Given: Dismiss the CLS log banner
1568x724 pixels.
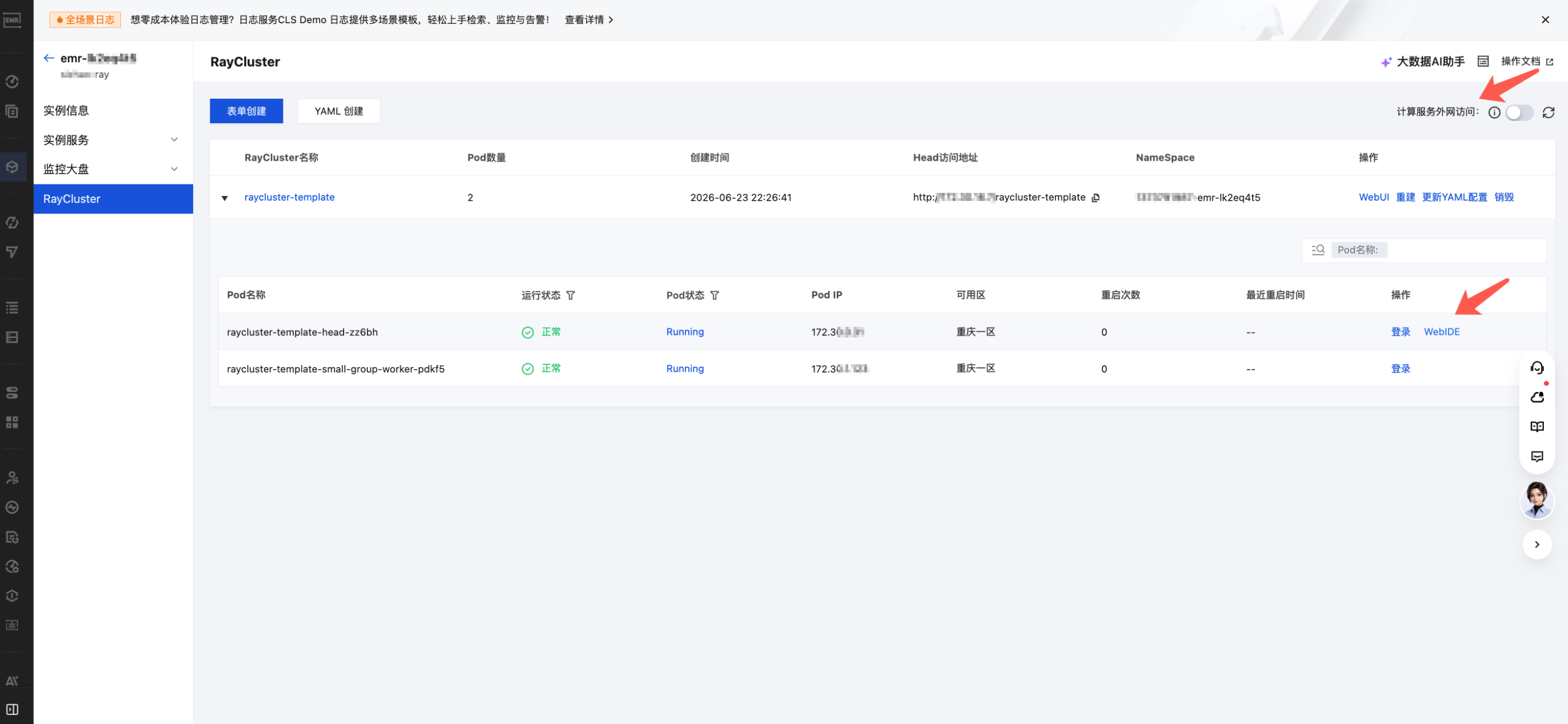Looking at the screenshot, I should click(1545, 20).
